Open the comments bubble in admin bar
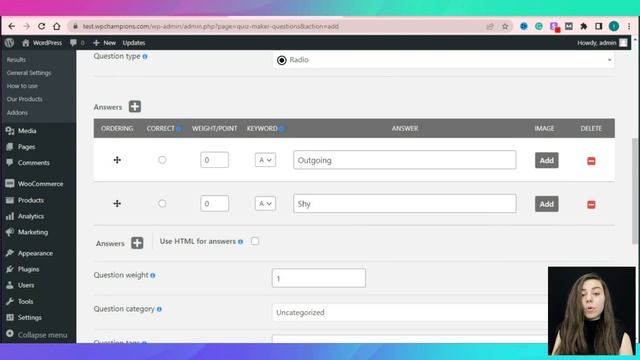The image size is (640, 360). (x=73, y=43)
